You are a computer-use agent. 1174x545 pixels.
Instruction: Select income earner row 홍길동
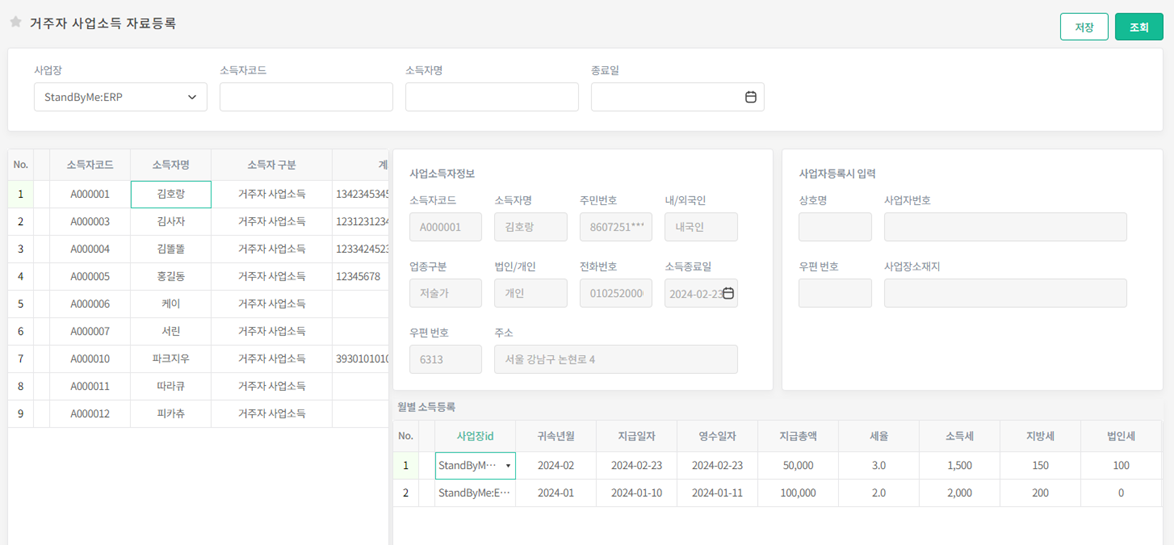170,276
